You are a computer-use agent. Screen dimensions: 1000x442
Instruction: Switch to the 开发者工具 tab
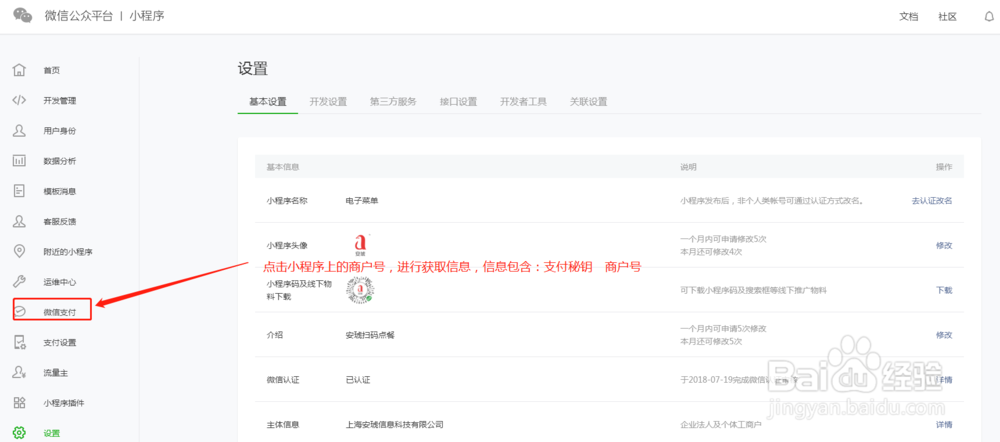coord(524,101)
